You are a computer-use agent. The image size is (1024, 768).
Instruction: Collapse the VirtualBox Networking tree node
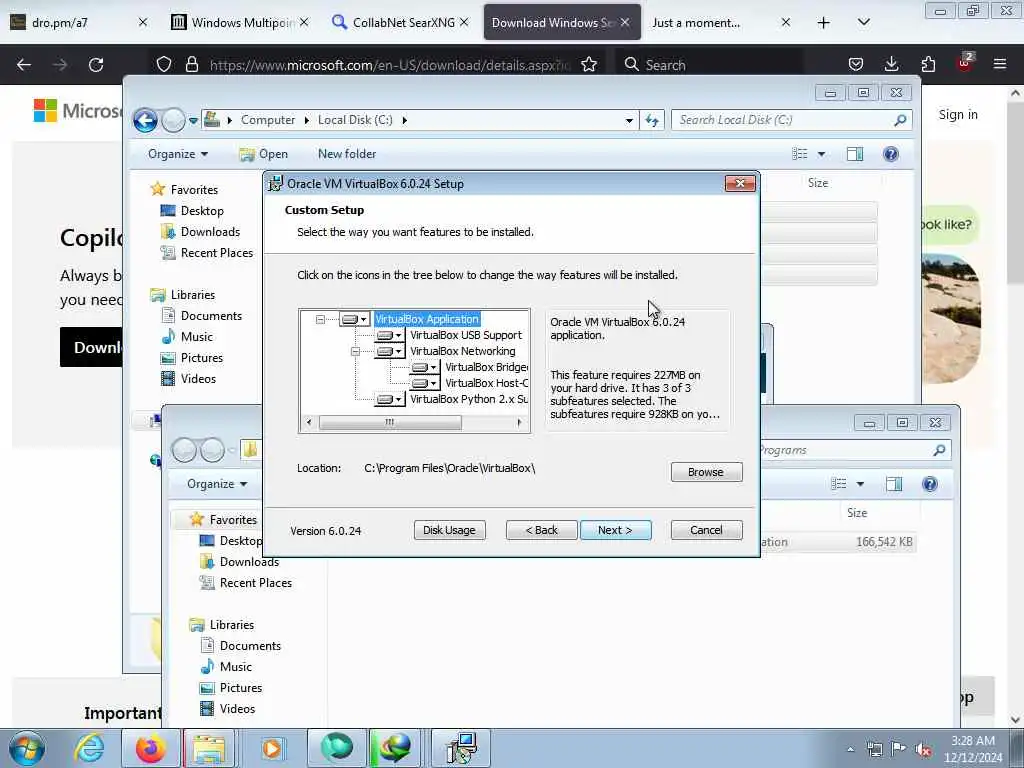point(355,351)
